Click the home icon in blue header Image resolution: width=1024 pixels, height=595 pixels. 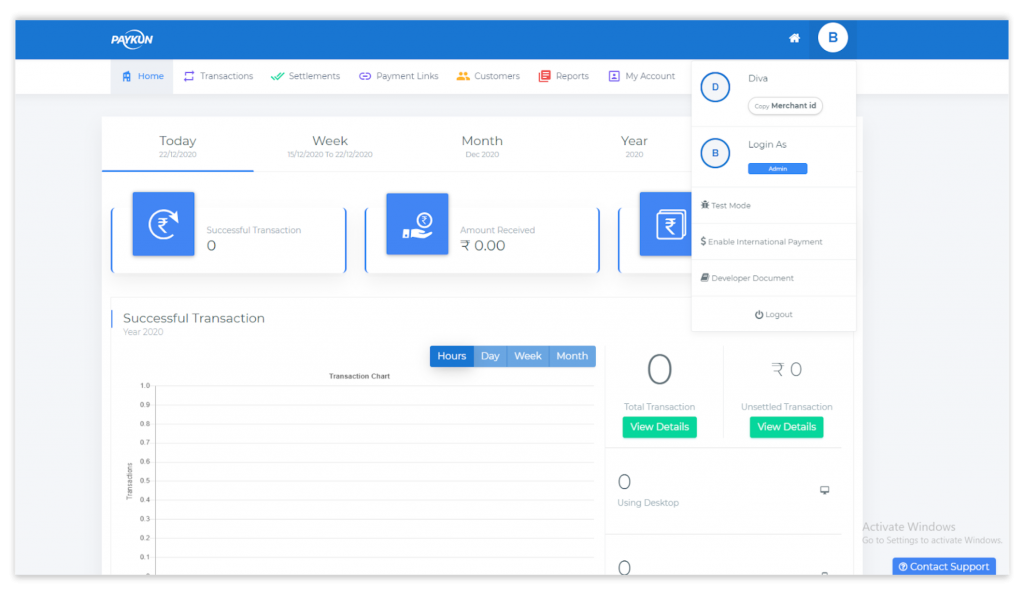point(794,38)
